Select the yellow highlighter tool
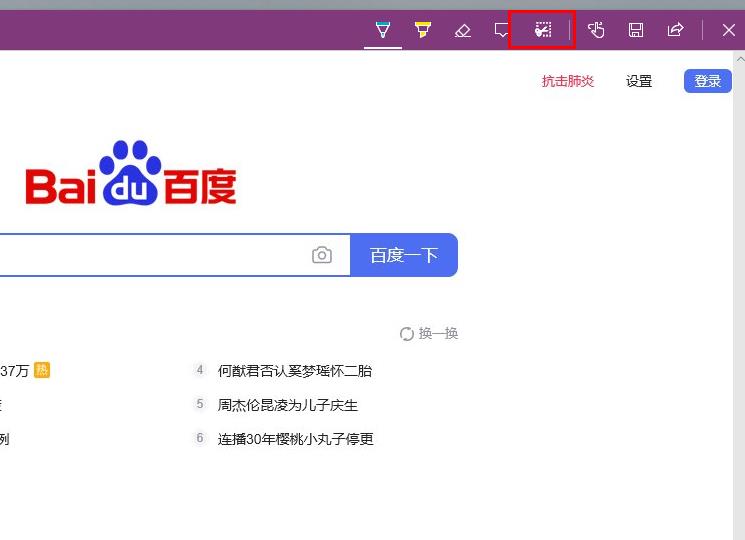The width and height of the screenshot is (745, 540). 422,30
